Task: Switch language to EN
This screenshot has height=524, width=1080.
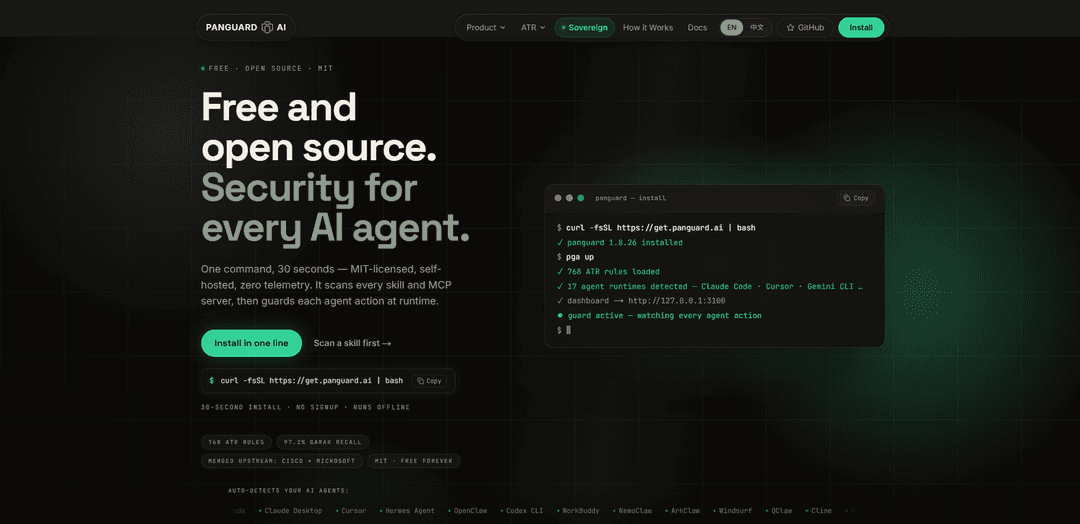Action: (731, 28)
